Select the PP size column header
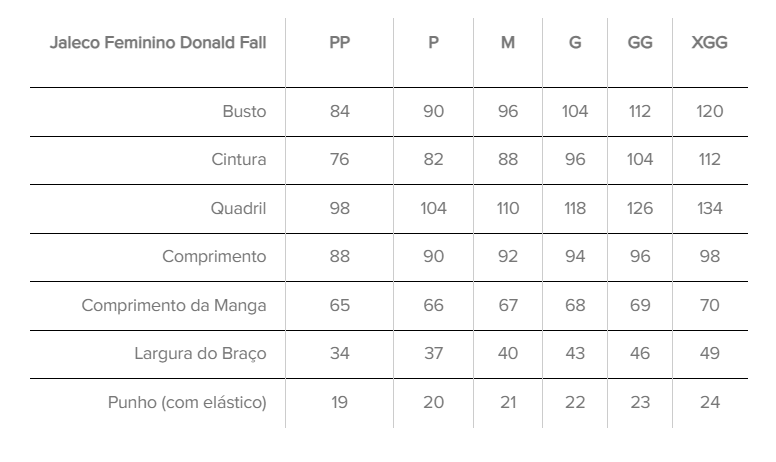 coord(340,43)
